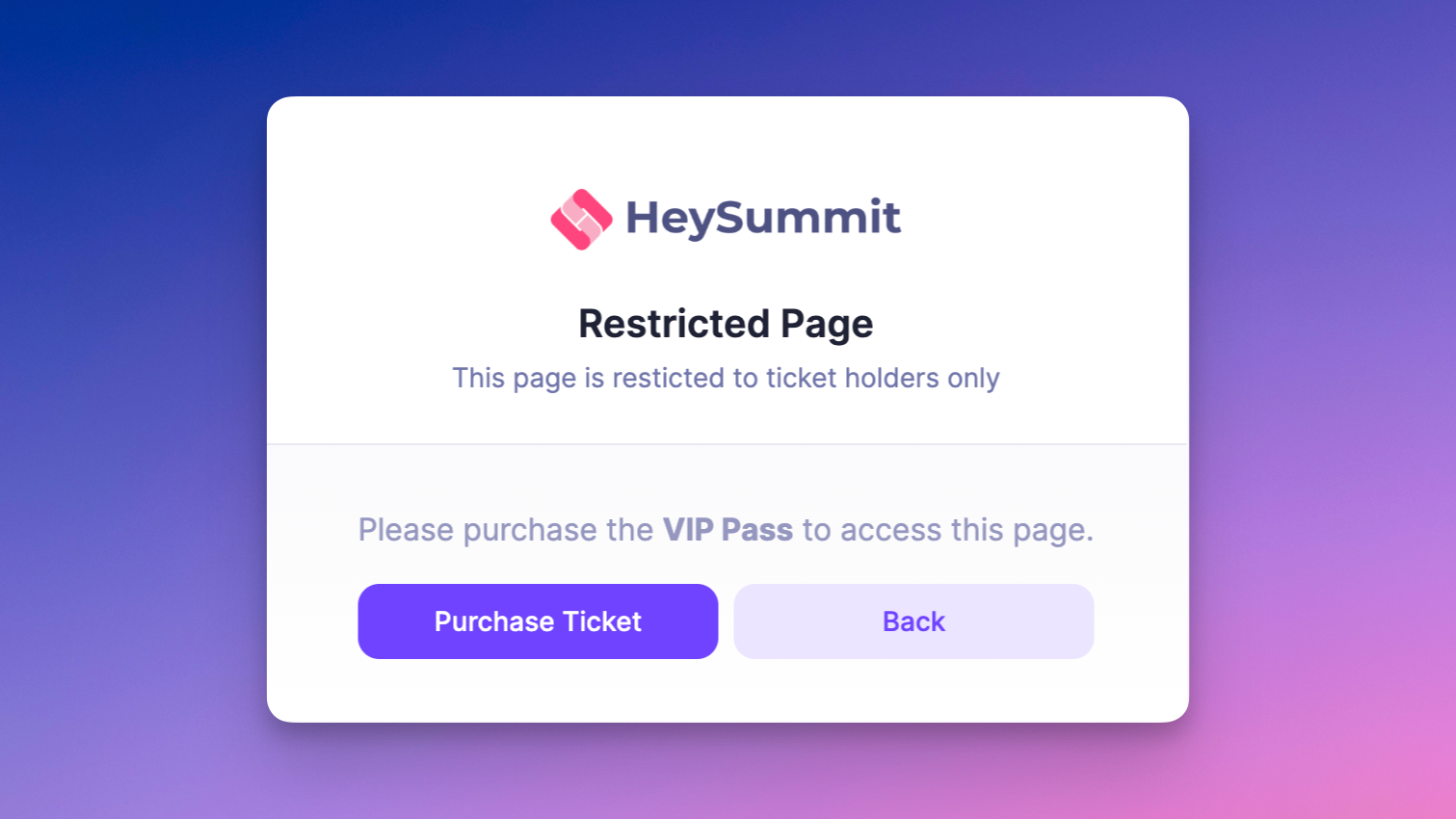Click the horizontal divider line in the card
The image size is (1456, 819).
tap(728, 444)
